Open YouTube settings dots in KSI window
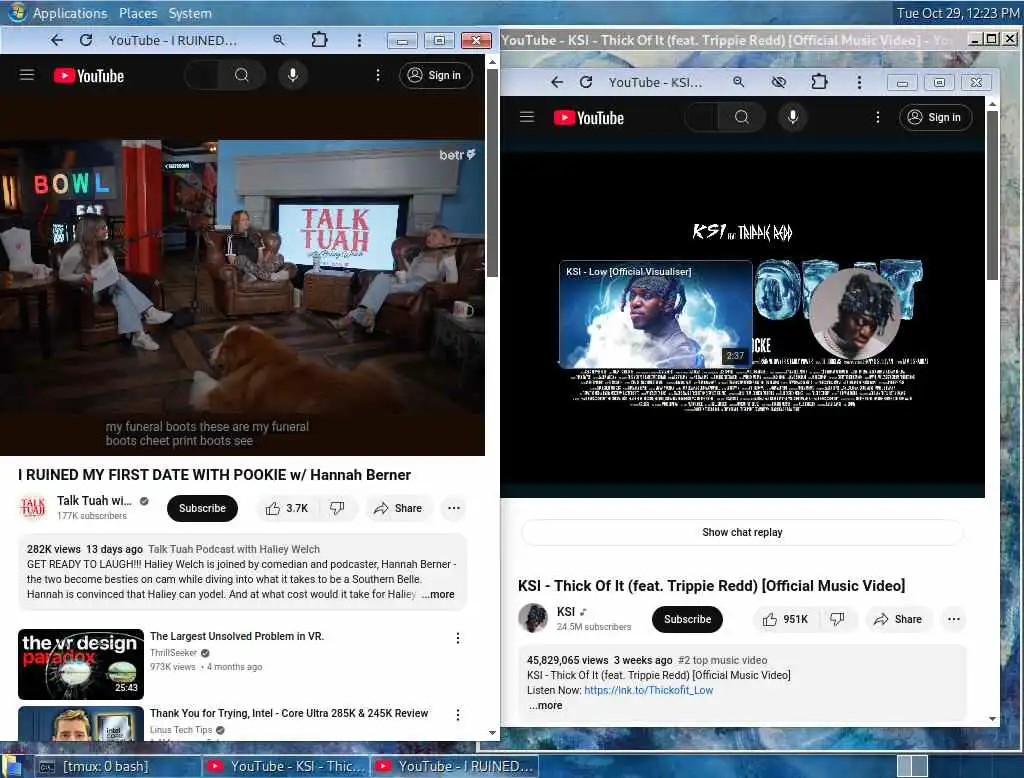 [x=878, y=117]
